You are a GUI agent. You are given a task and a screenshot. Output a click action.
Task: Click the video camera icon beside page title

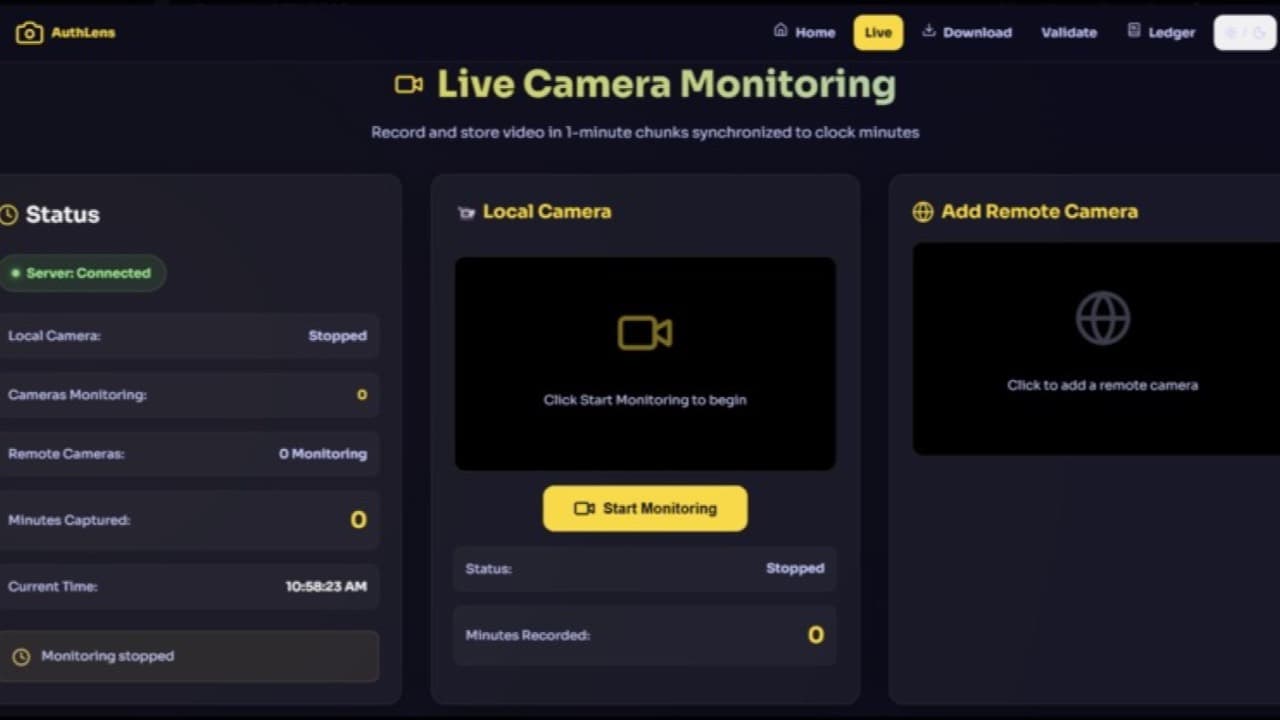408,85
